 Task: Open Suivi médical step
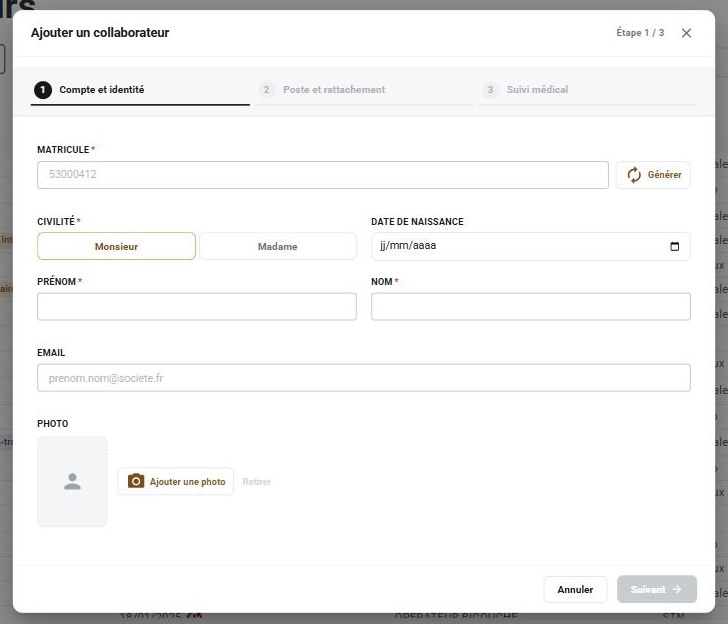588,90
